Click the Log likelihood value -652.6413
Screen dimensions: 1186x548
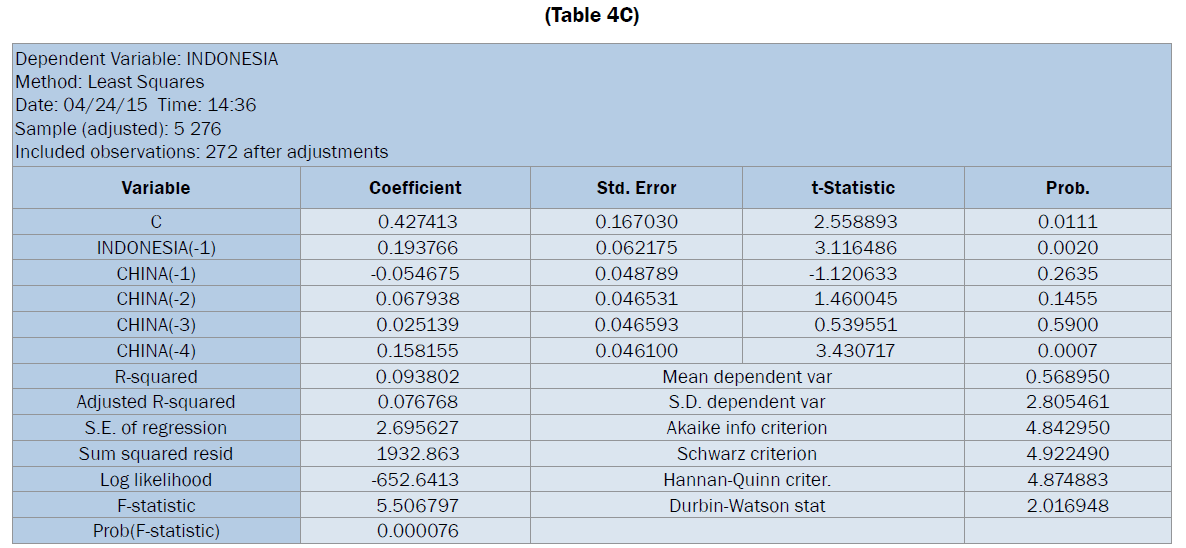415,480
